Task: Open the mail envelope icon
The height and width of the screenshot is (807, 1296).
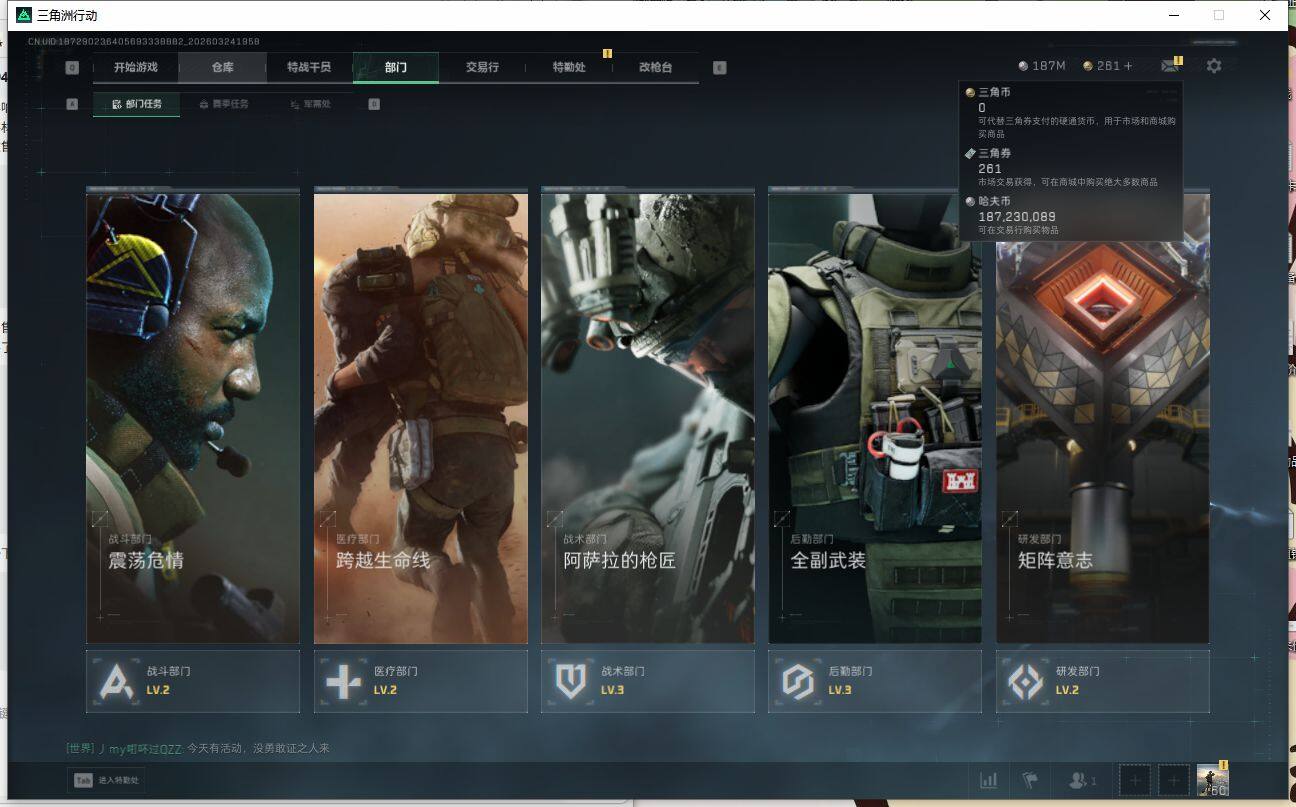Action: pos(1169,66)
